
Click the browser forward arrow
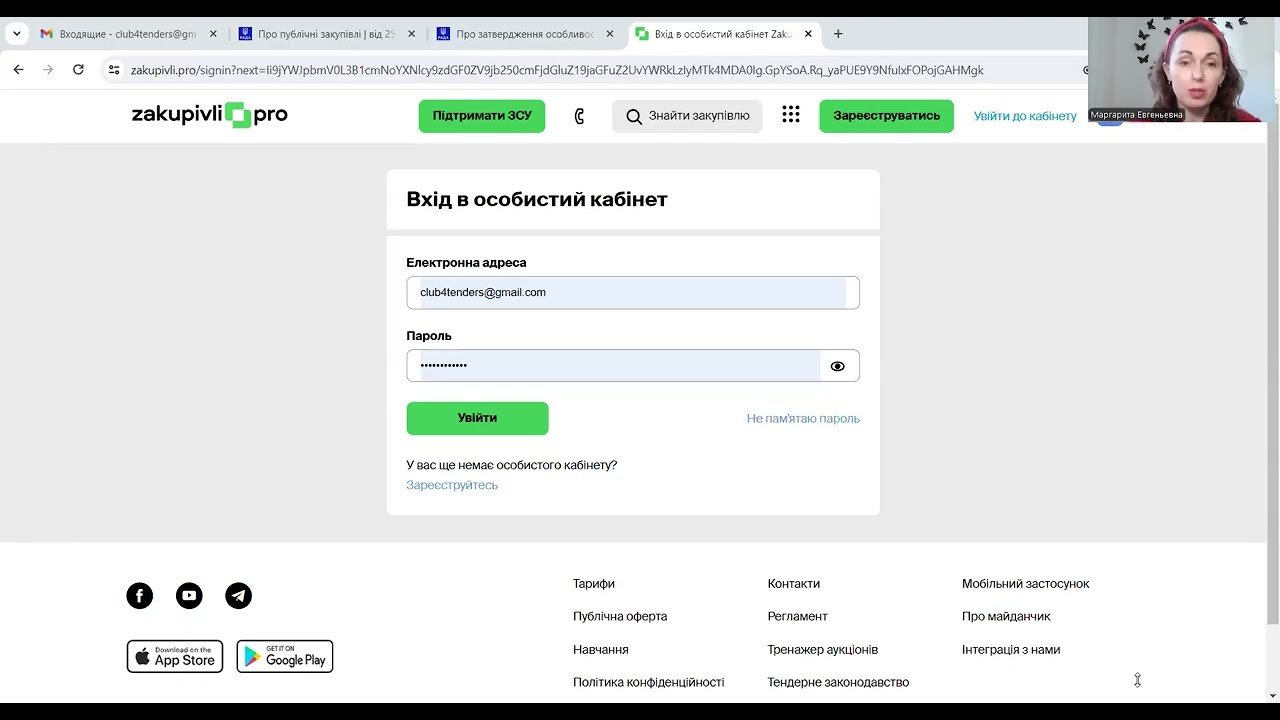point(47,70)
